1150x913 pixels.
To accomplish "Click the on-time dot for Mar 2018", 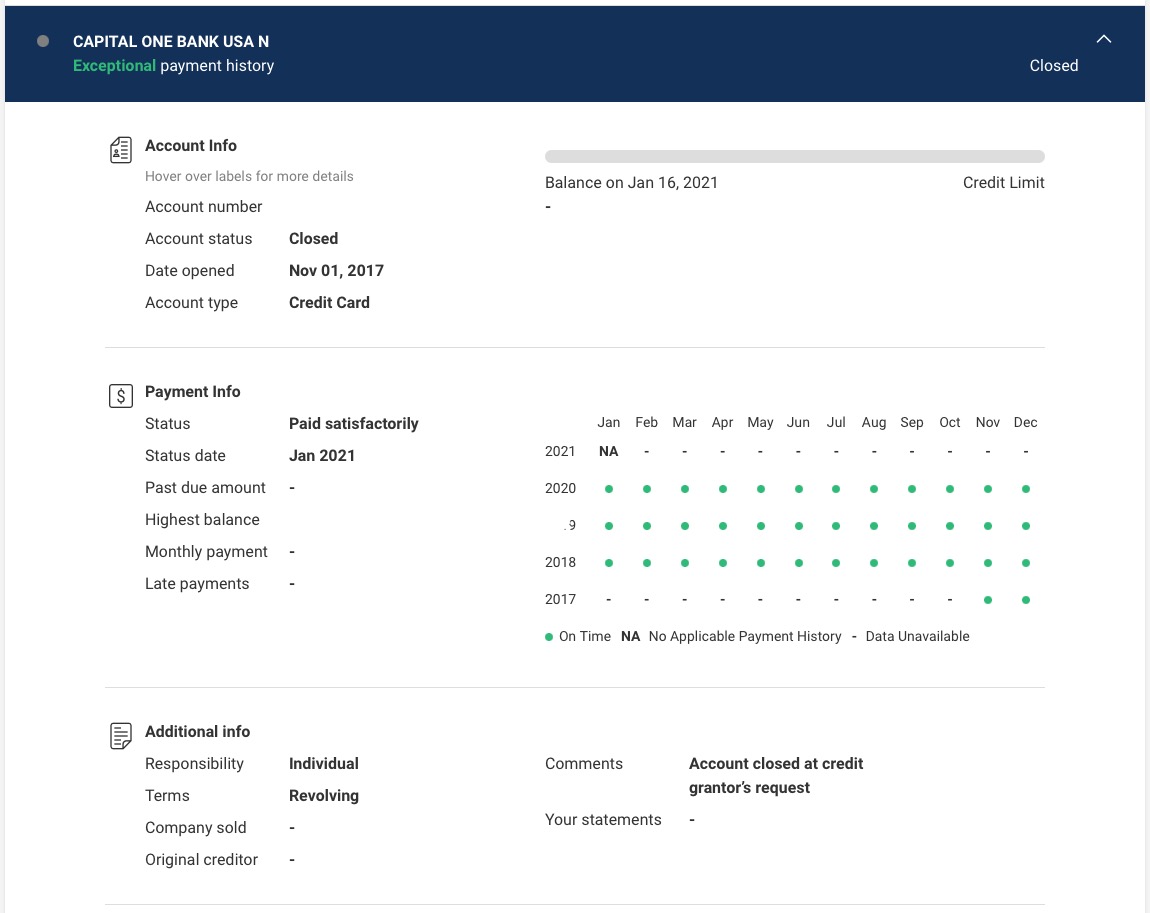I will pos(684,563).
